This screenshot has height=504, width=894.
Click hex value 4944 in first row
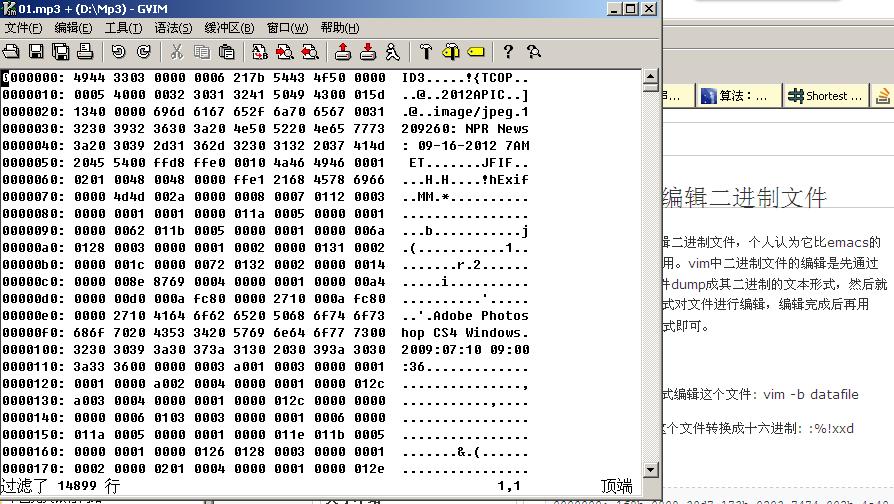click(x=90, y=78)
